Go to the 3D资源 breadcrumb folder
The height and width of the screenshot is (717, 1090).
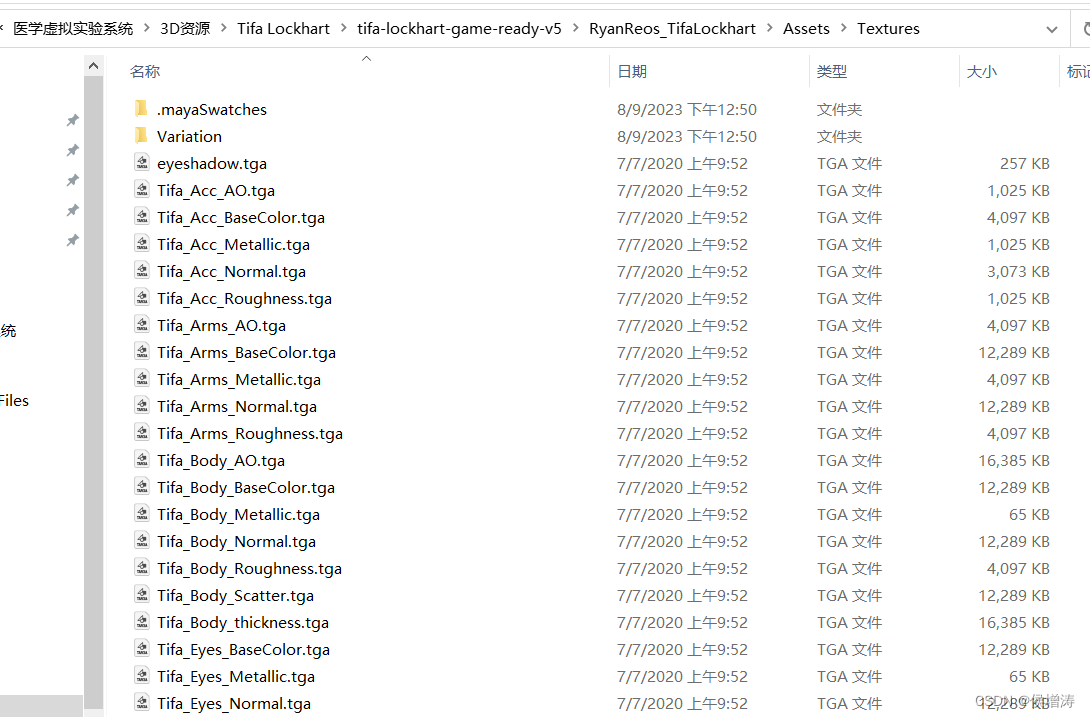tap(185, 29)
